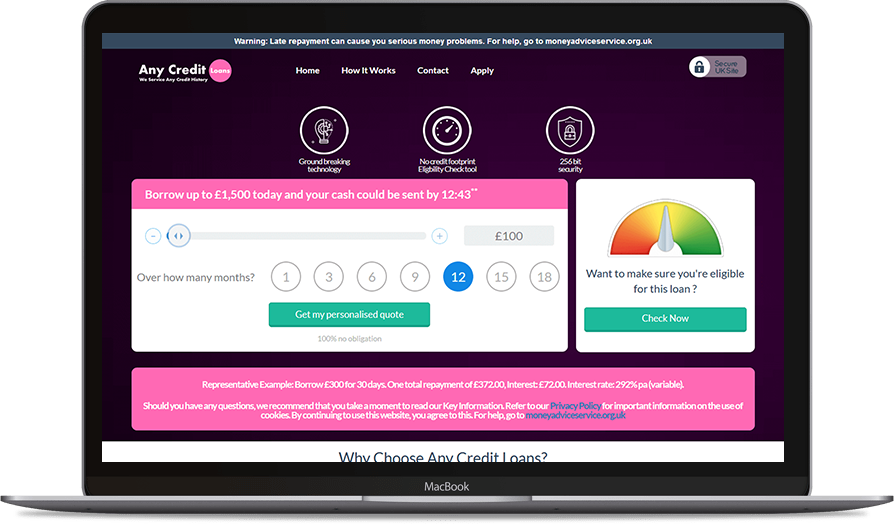Screen dimensions: 894x524
Task: Select 9 months term
Action: coord(415,277)
